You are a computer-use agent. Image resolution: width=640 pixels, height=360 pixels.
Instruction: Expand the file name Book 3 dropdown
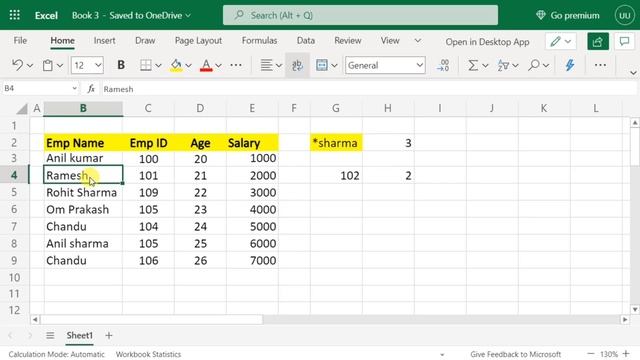pyautogui.click(x=188, y=16)
